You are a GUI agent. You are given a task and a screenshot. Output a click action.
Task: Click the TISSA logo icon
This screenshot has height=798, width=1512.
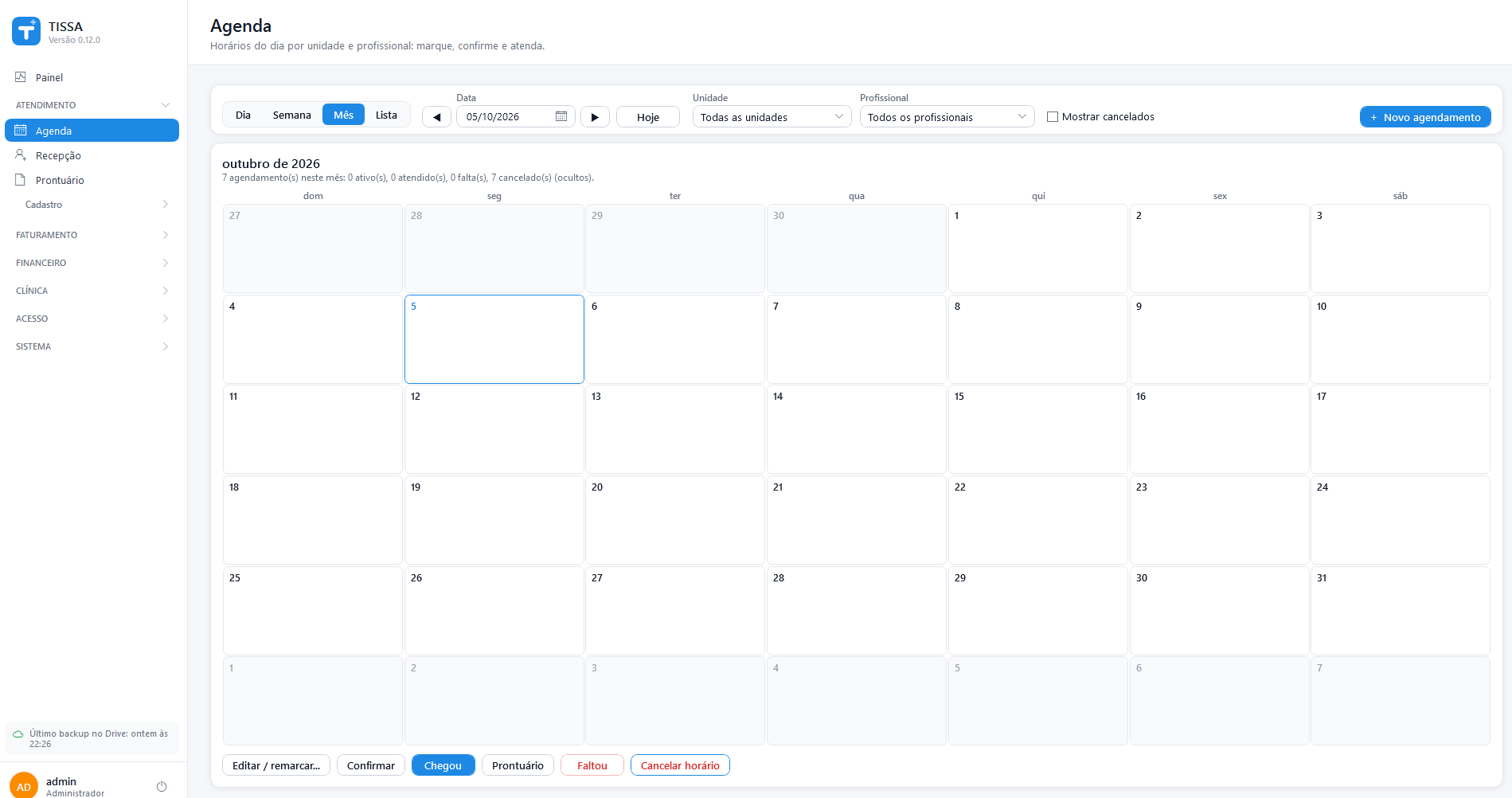[x=26, y=31]
